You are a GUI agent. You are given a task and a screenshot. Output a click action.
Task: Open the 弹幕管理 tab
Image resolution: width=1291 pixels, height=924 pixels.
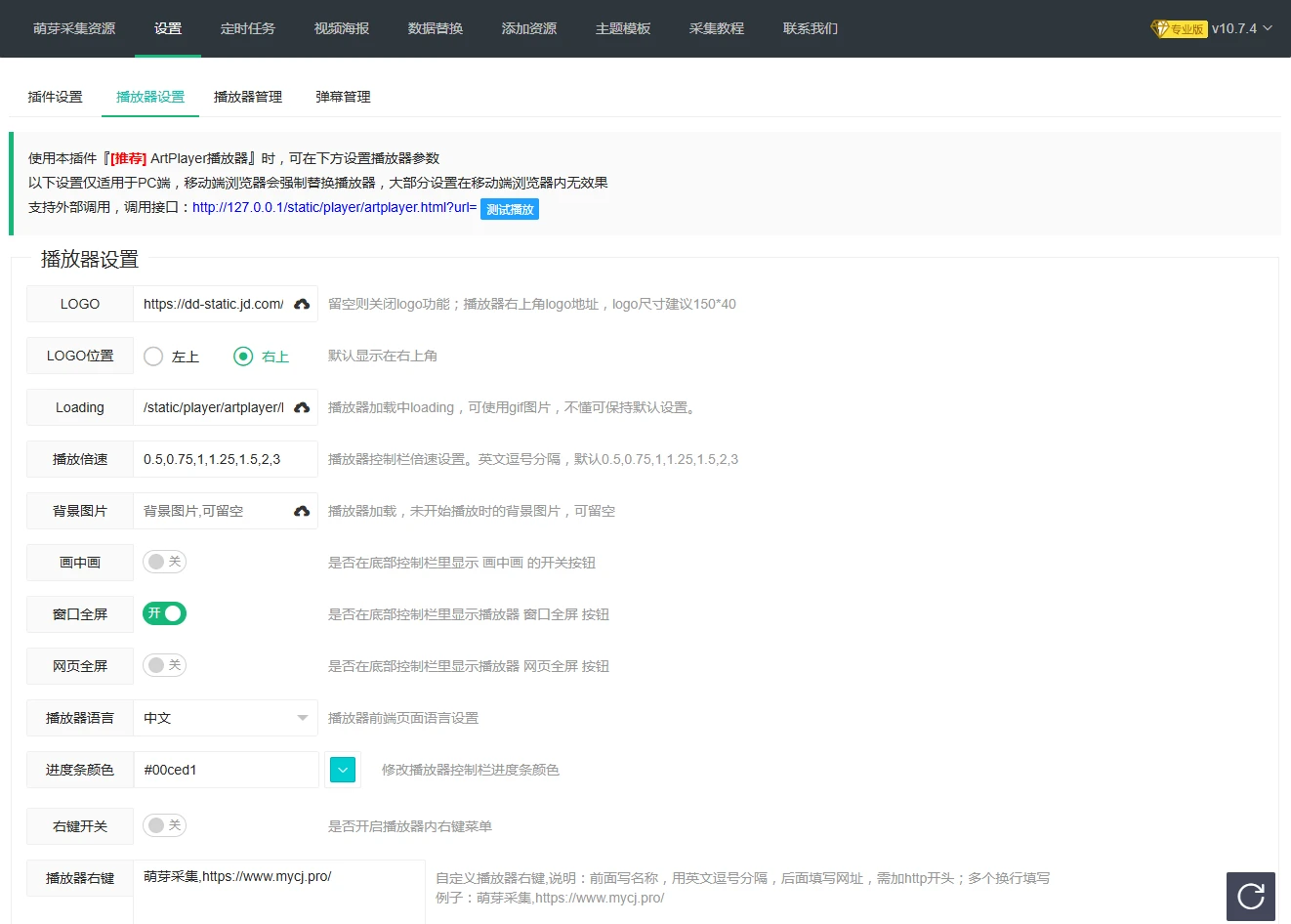click(343, 97)
